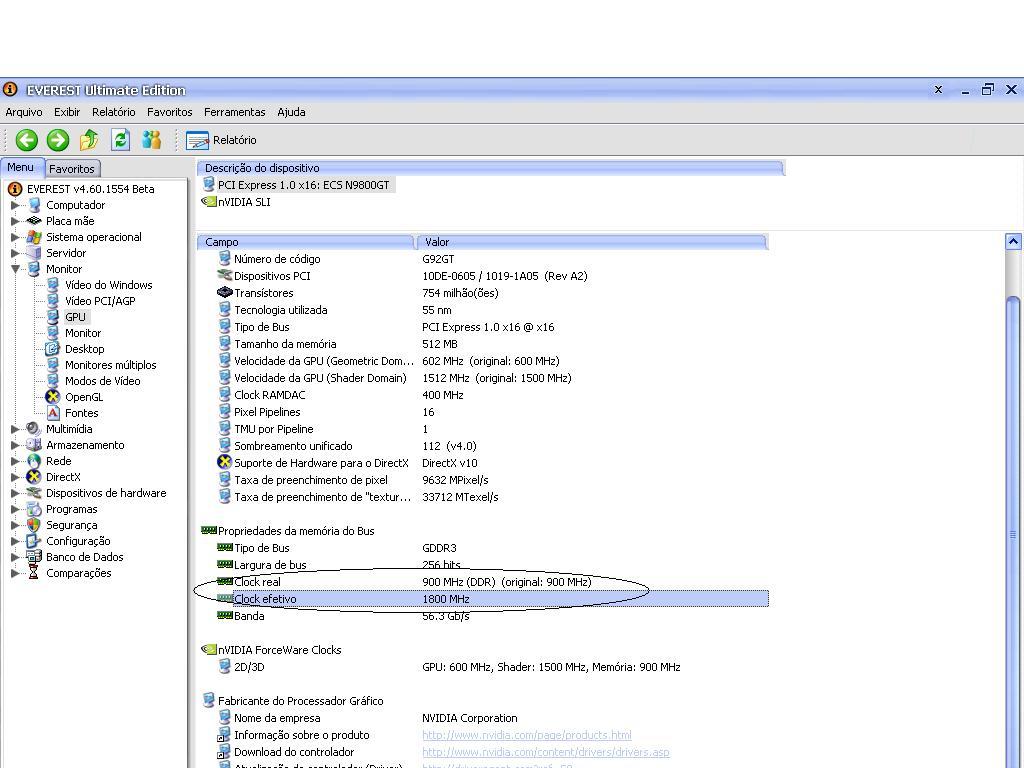Expand the Comparações tree node

coord(15,573)
